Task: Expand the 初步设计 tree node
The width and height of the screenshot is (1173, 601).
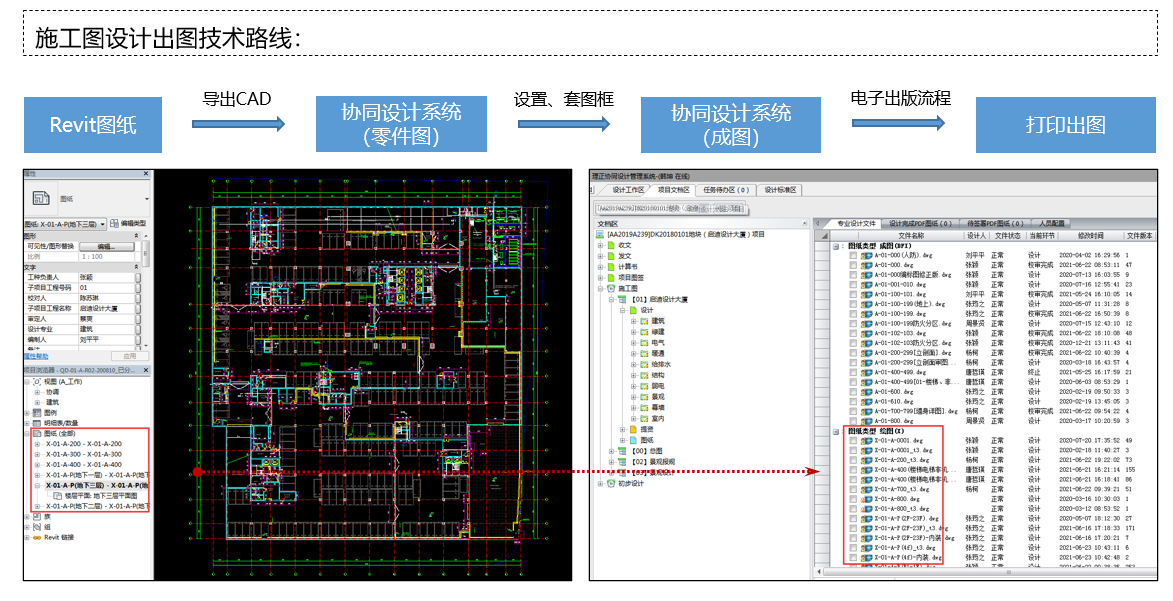Action: (600, 484)
